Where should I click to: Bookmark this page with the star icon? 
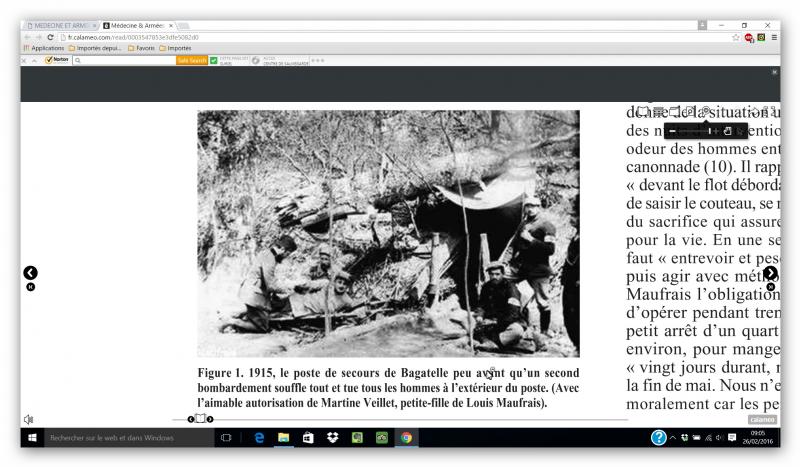tap(735, 37)
